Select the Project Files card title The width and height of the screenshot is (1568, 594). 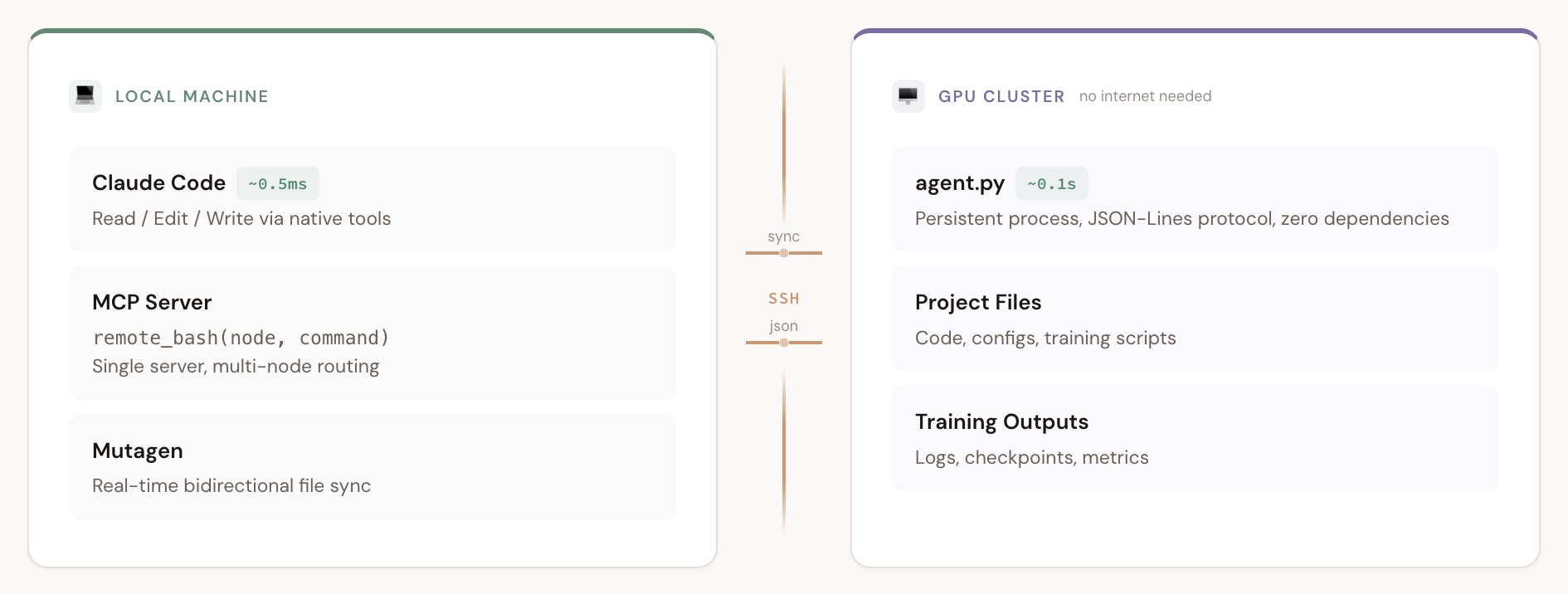click(978, 302)
